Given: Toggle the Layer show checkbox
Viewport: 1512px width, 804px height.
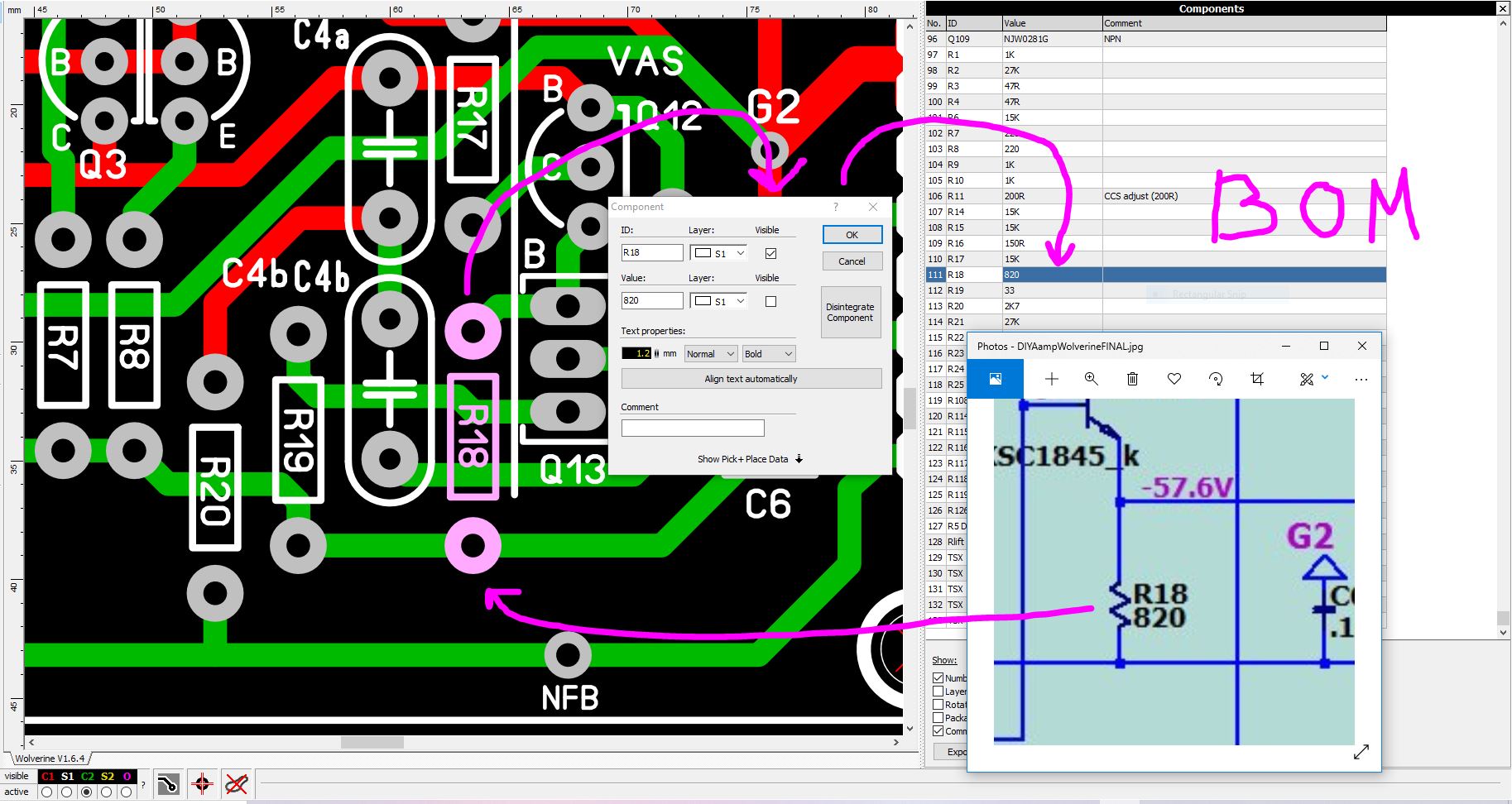Looking at the screenshot, I should [x=938, y=691].
